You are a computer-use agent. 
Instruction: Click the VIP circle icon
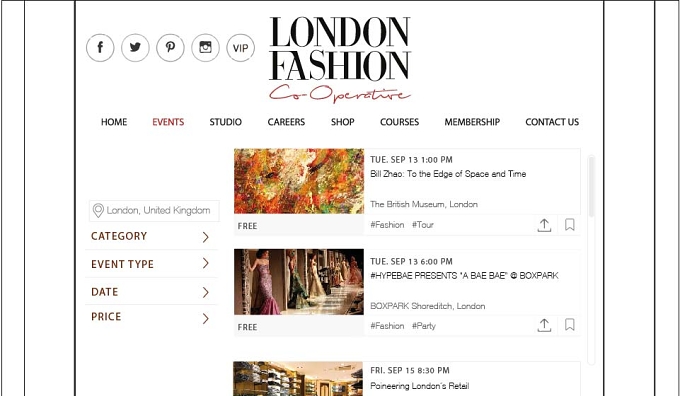241,48
